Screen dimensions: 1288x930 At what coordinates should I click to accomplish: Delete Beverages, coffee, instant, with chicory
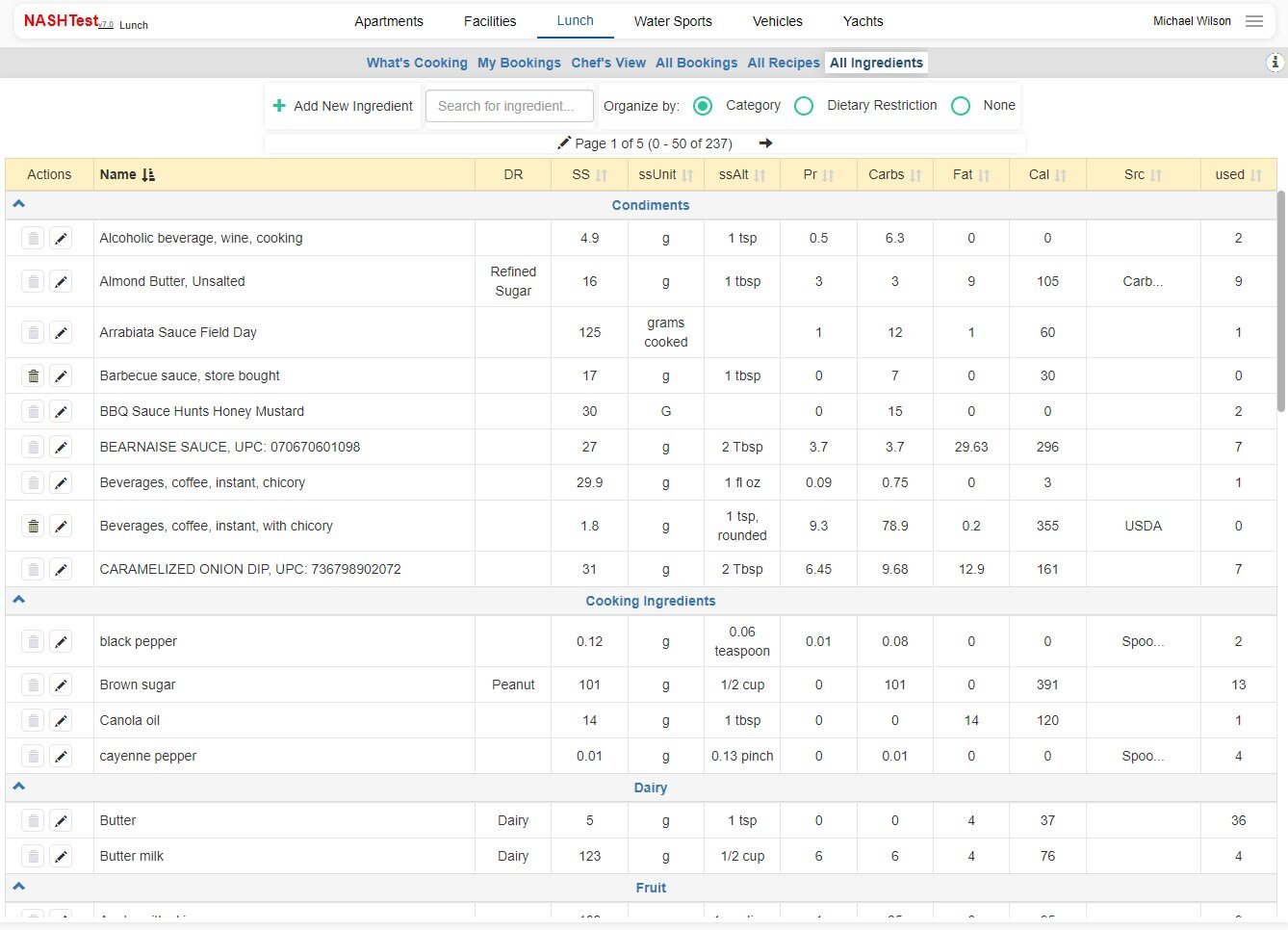point(33,526)
